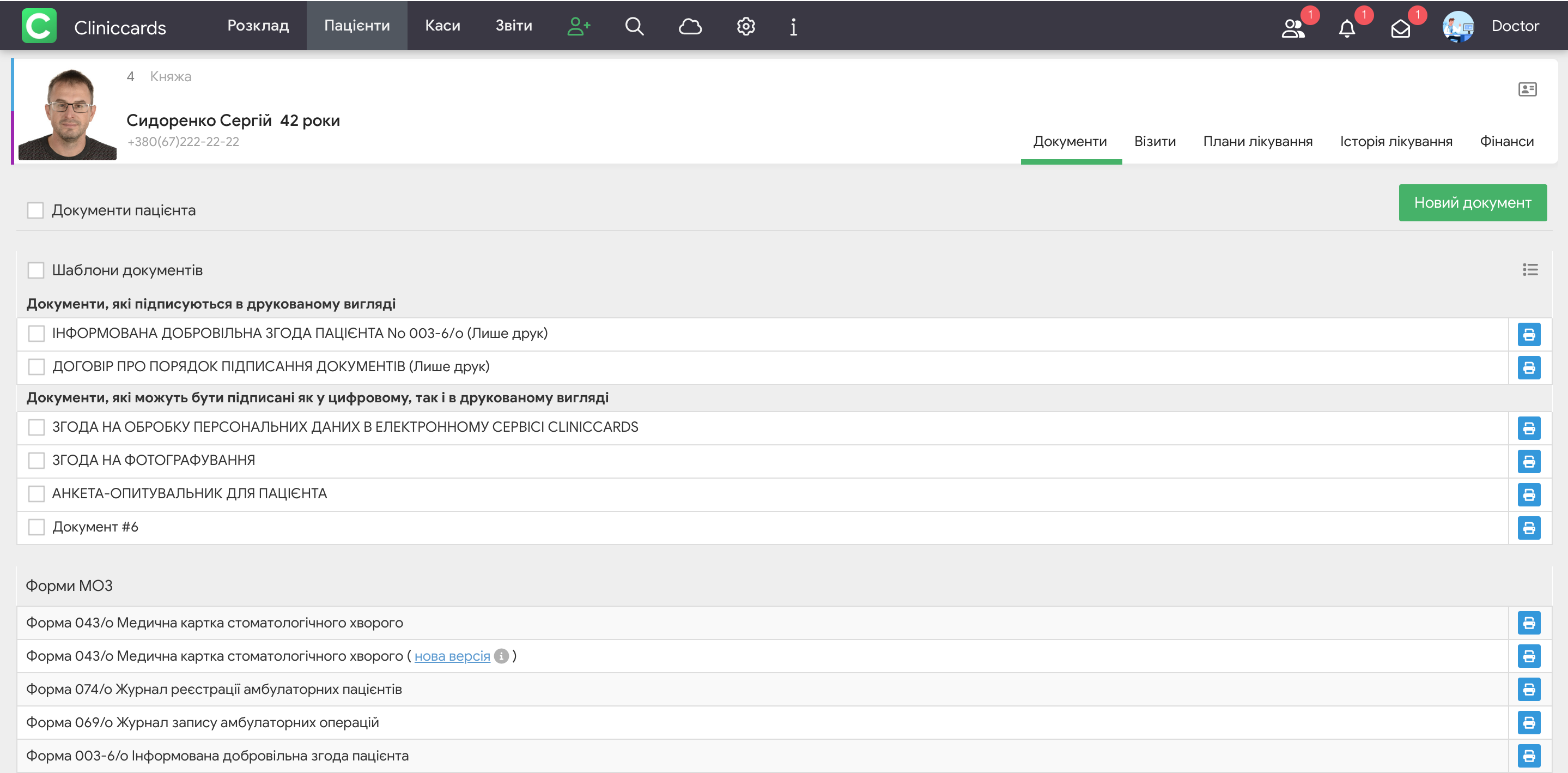Open the messages envelope icon

[1401, 28]
